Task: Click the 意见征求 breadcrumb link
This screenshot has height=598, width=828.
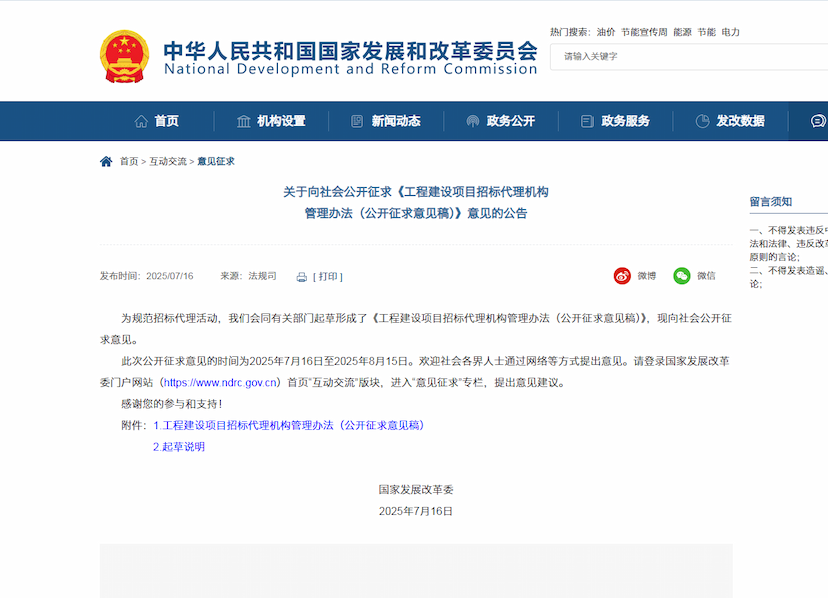Action: click(x=216, y=161)
